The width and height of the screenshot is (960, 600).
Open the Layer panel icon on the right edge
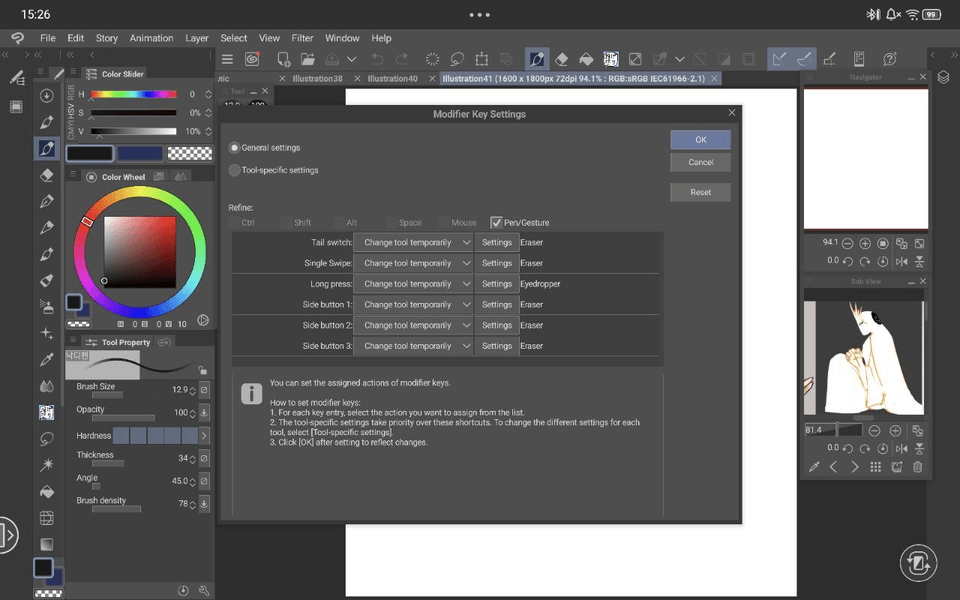pyautogui.click(x=943, y=78)
